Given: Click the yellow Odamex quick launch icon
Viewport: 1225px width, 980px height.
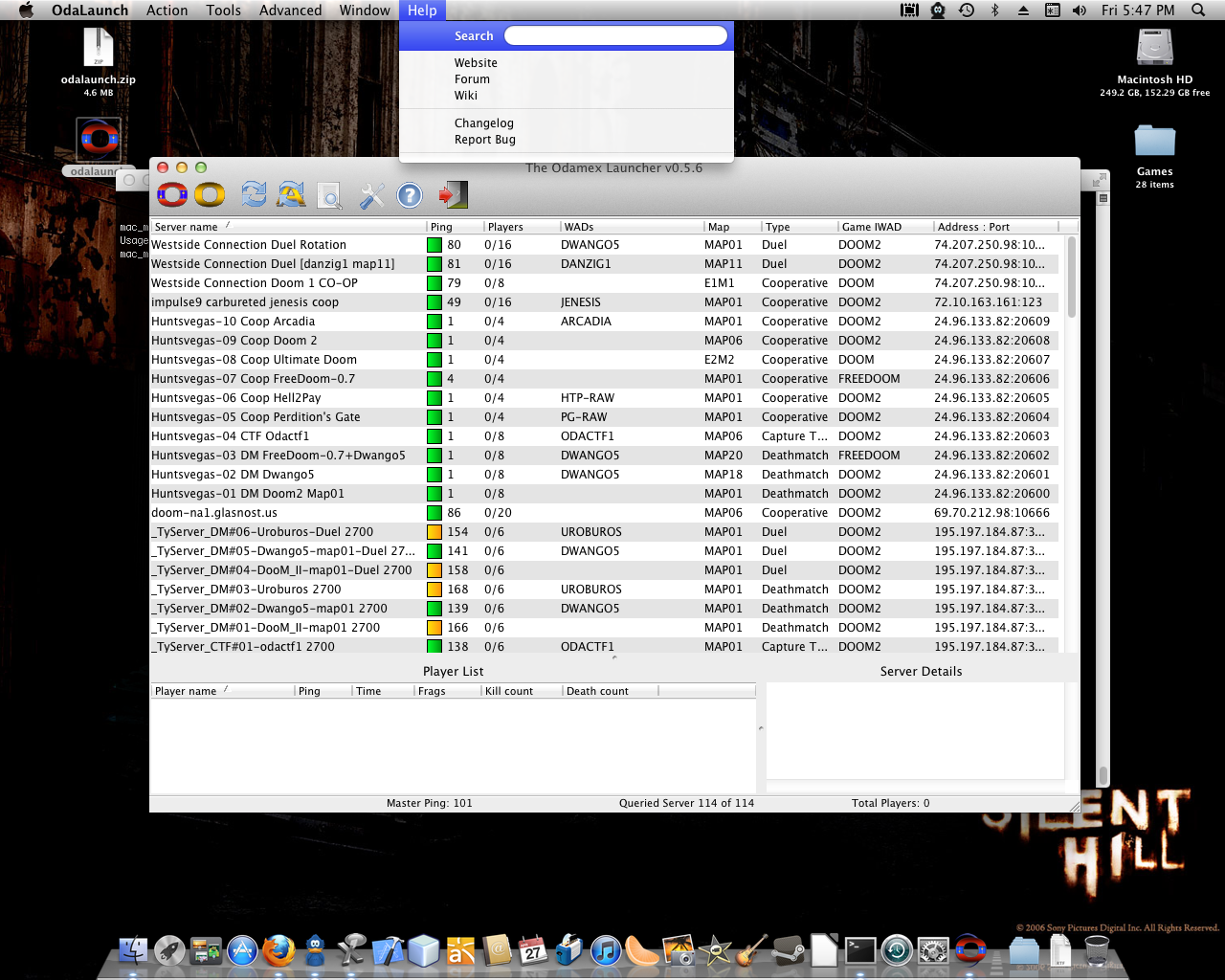Looking at the screenshot, I should click(210, 195).
